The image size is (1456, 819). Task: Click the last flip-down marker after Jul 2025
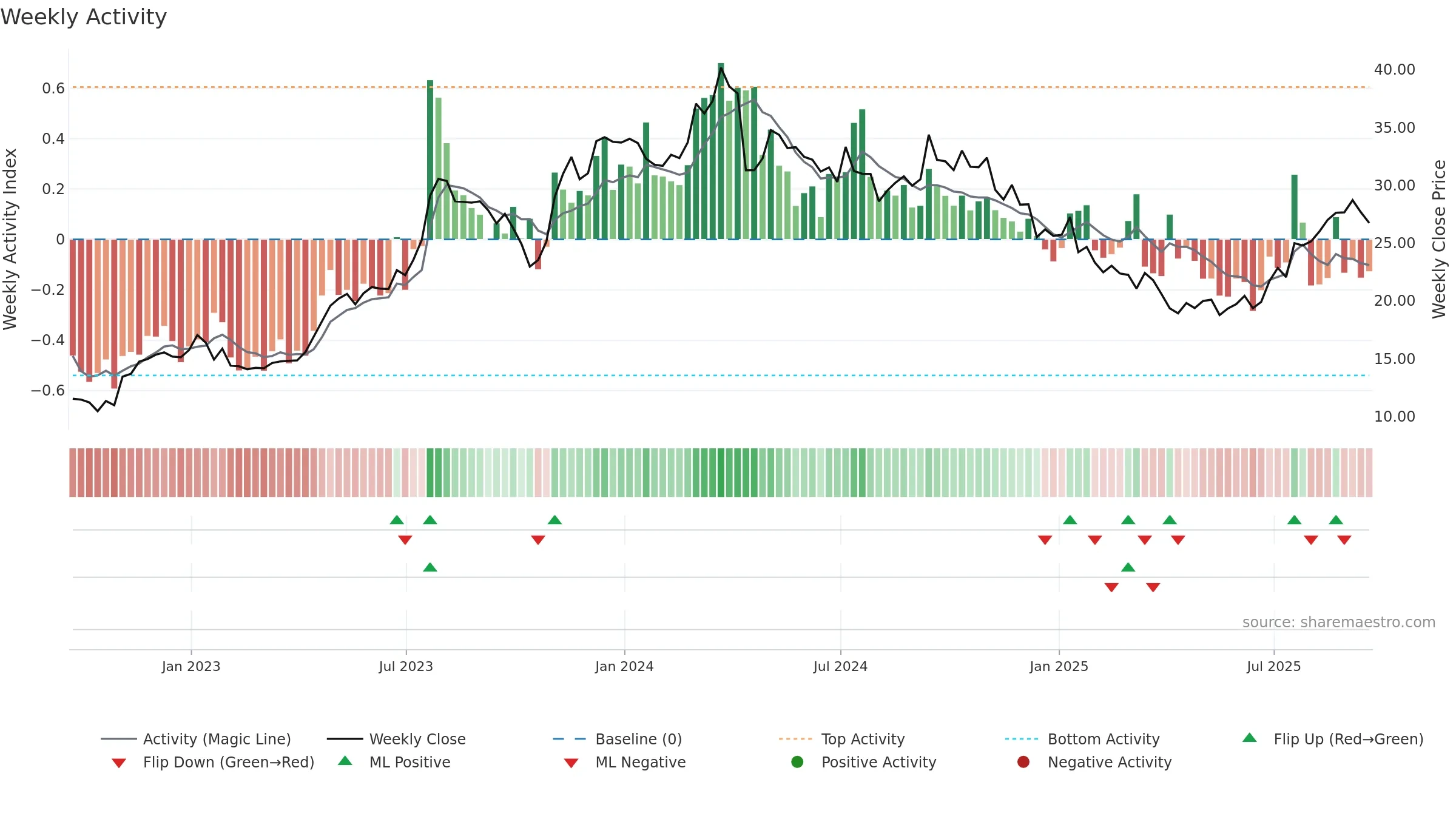1344,540
